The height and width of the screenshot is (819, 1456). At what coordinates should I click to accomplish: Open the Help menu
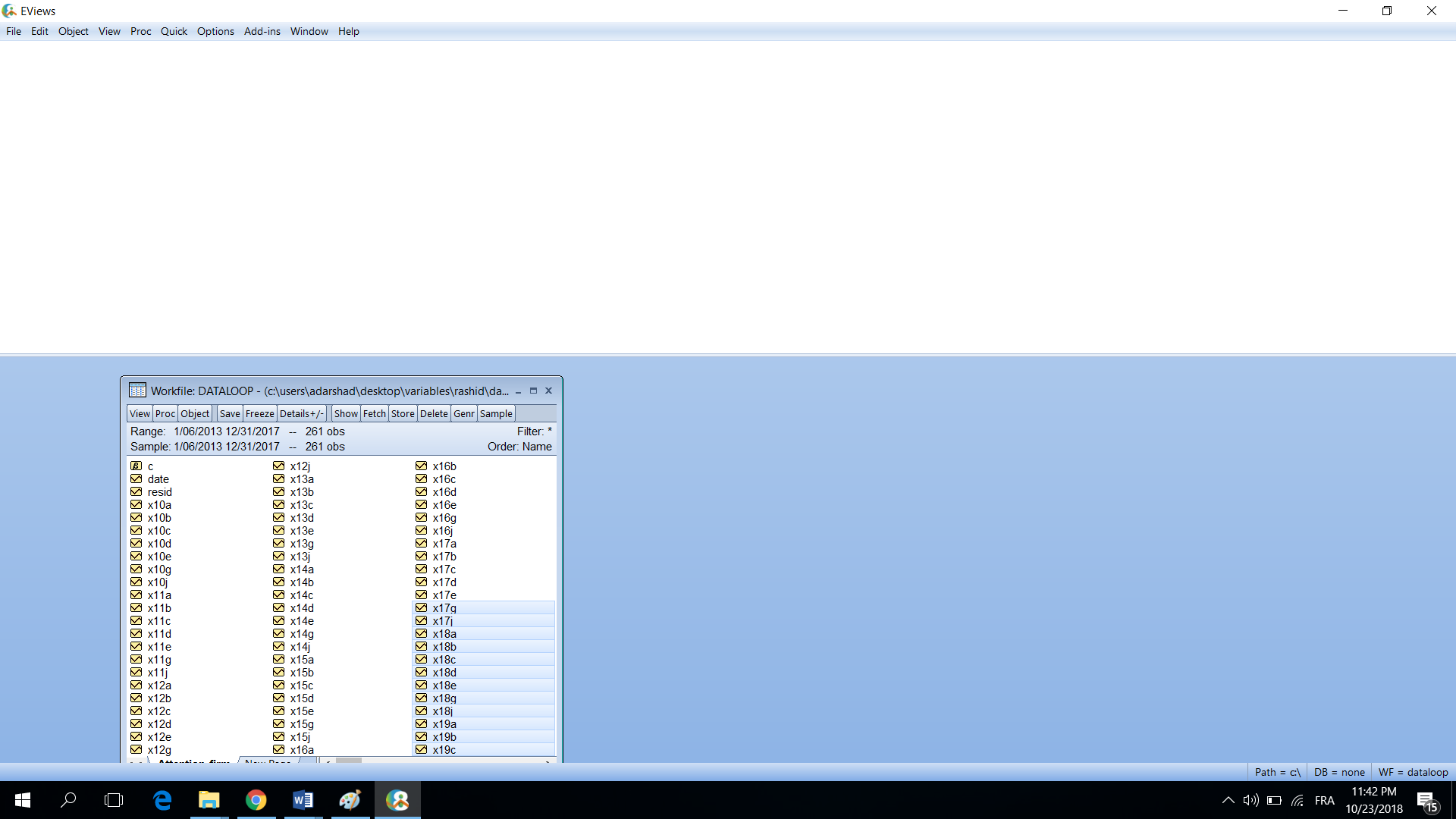pos(349,31)
